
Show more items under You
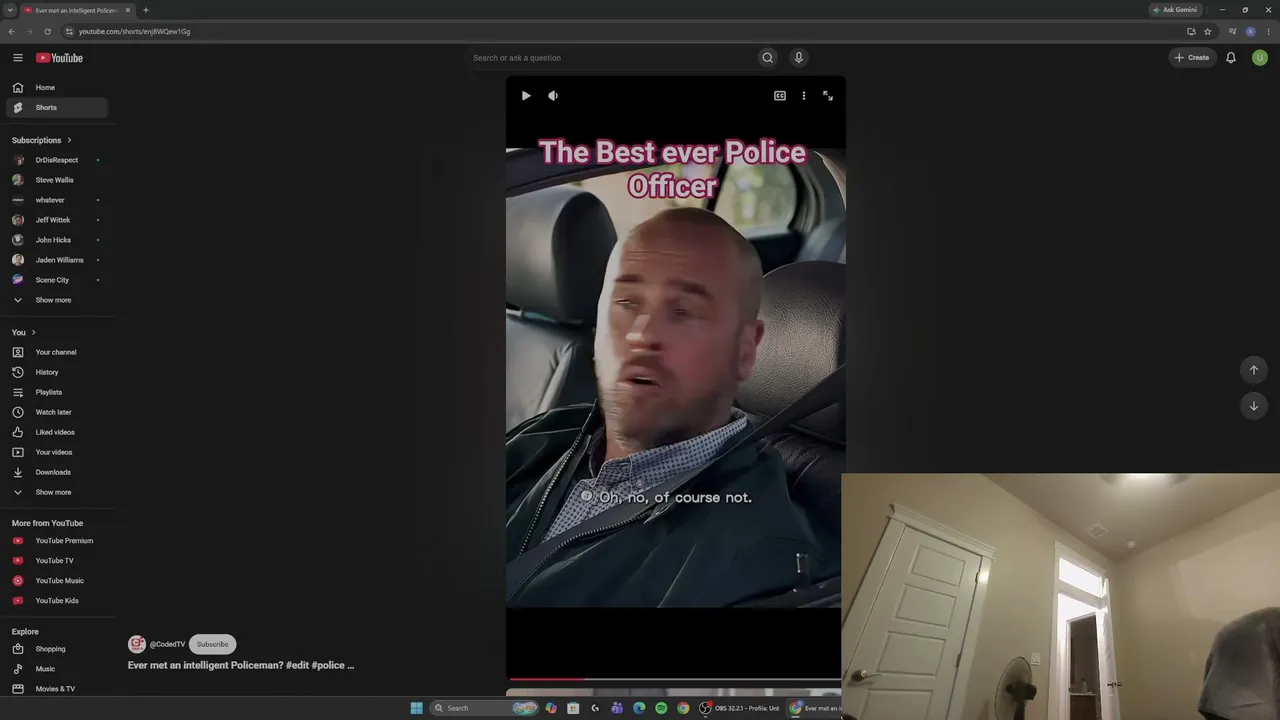(57, 492)
